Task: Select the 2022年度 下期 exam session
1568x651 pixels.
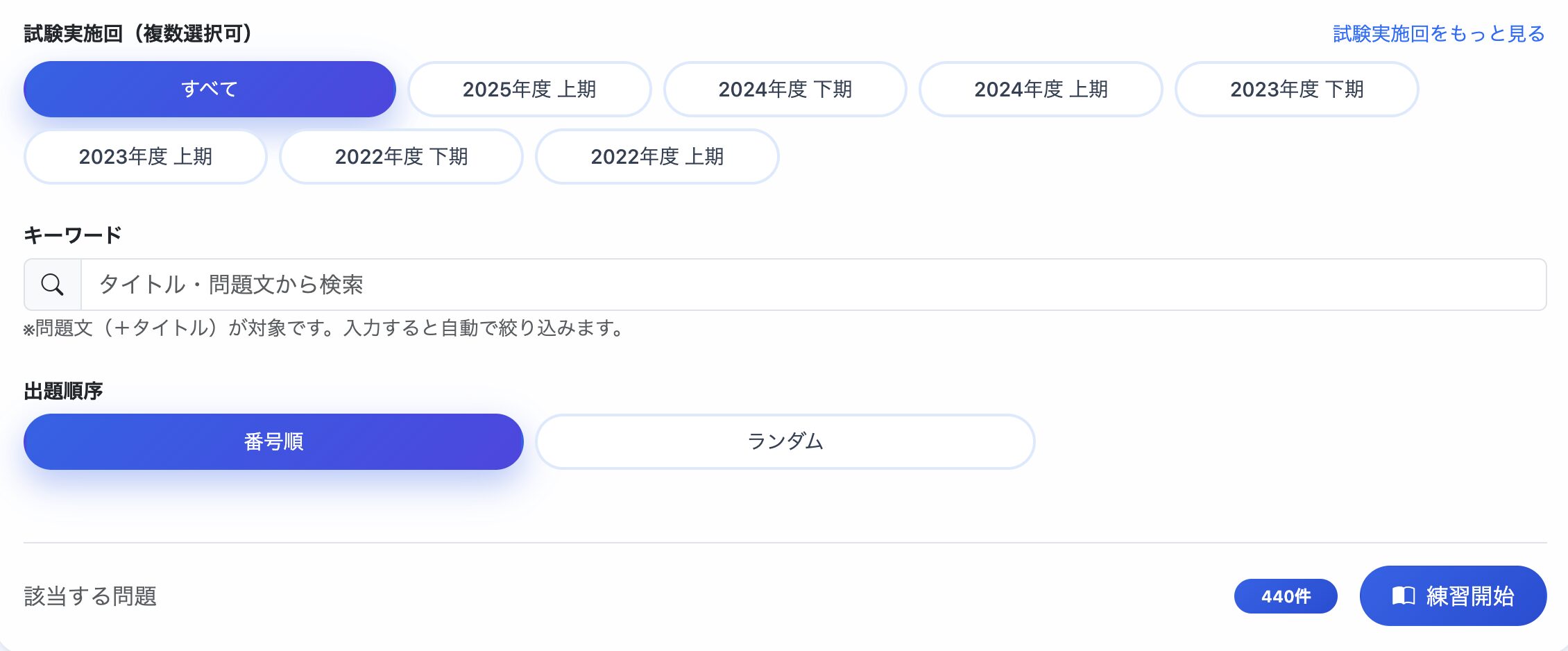Action: coord(401,157)
